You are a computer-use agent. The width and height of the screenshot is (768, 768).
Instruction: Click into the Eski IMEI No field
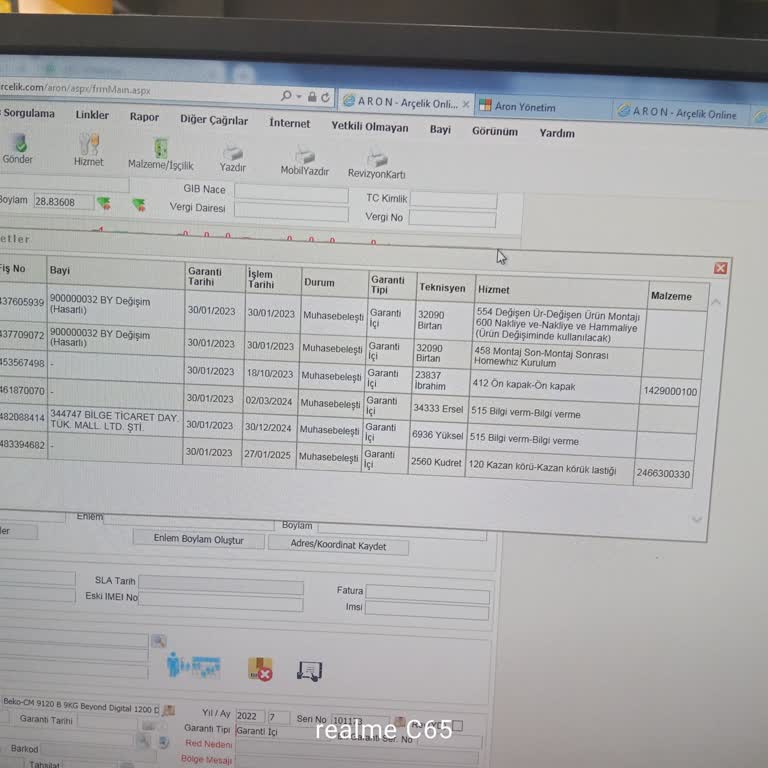click(221, 601)
